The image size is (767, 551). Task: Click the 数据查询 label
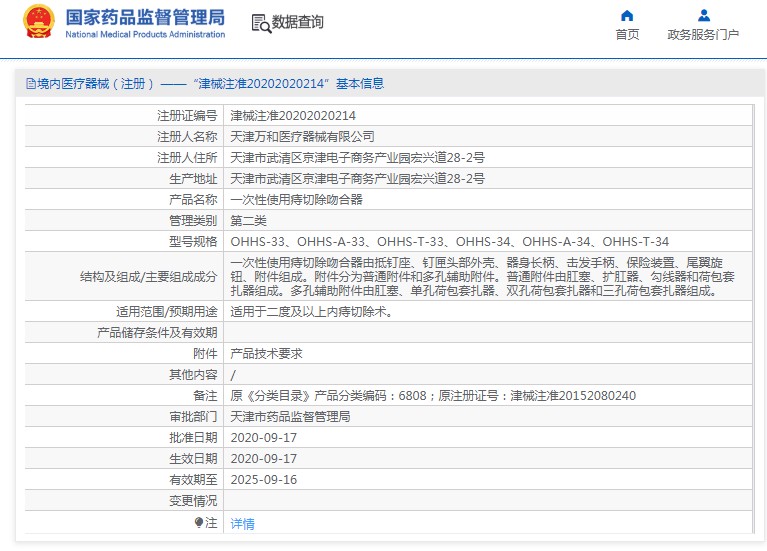coord(297,22)
